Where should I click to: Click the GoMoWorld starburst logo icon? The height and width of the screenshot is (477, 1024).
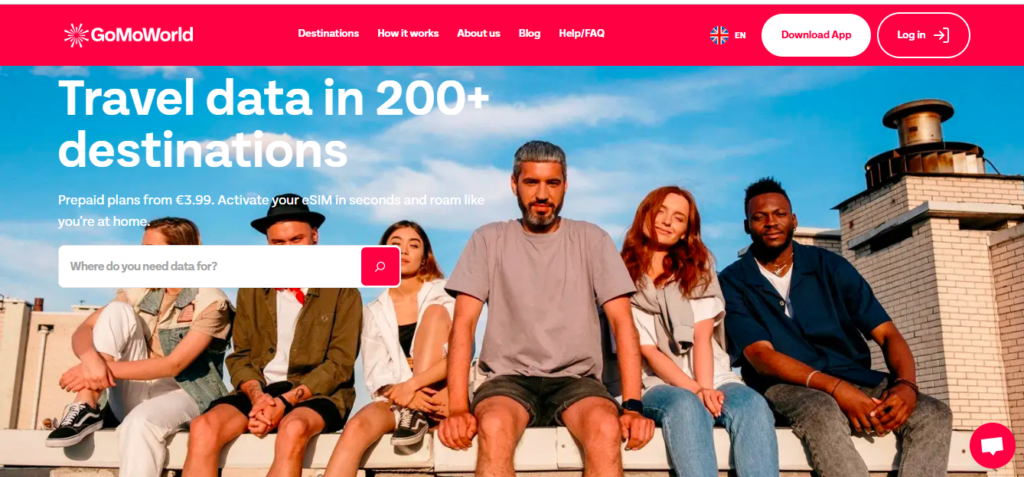coord(76,35)
